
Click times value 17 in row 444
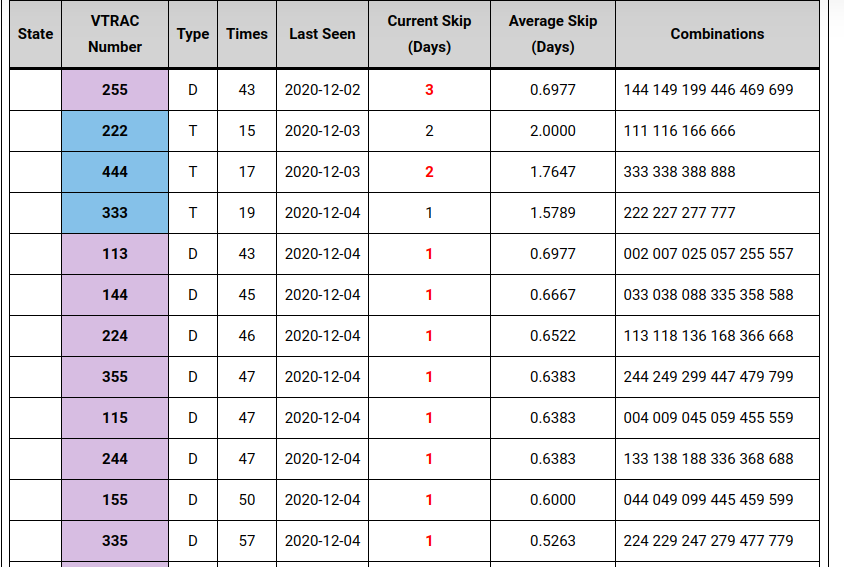click(x=247, y=172)
